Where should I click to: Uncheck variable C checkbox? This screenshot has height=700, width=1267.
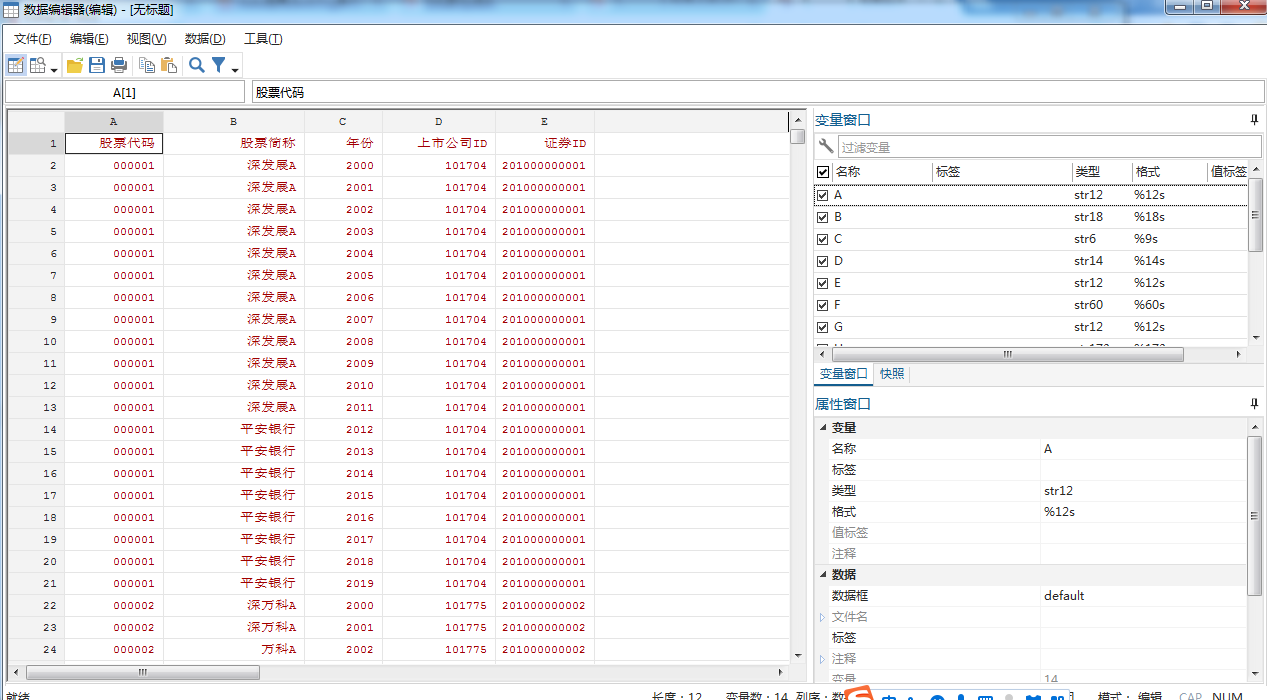tap(823, 239)
